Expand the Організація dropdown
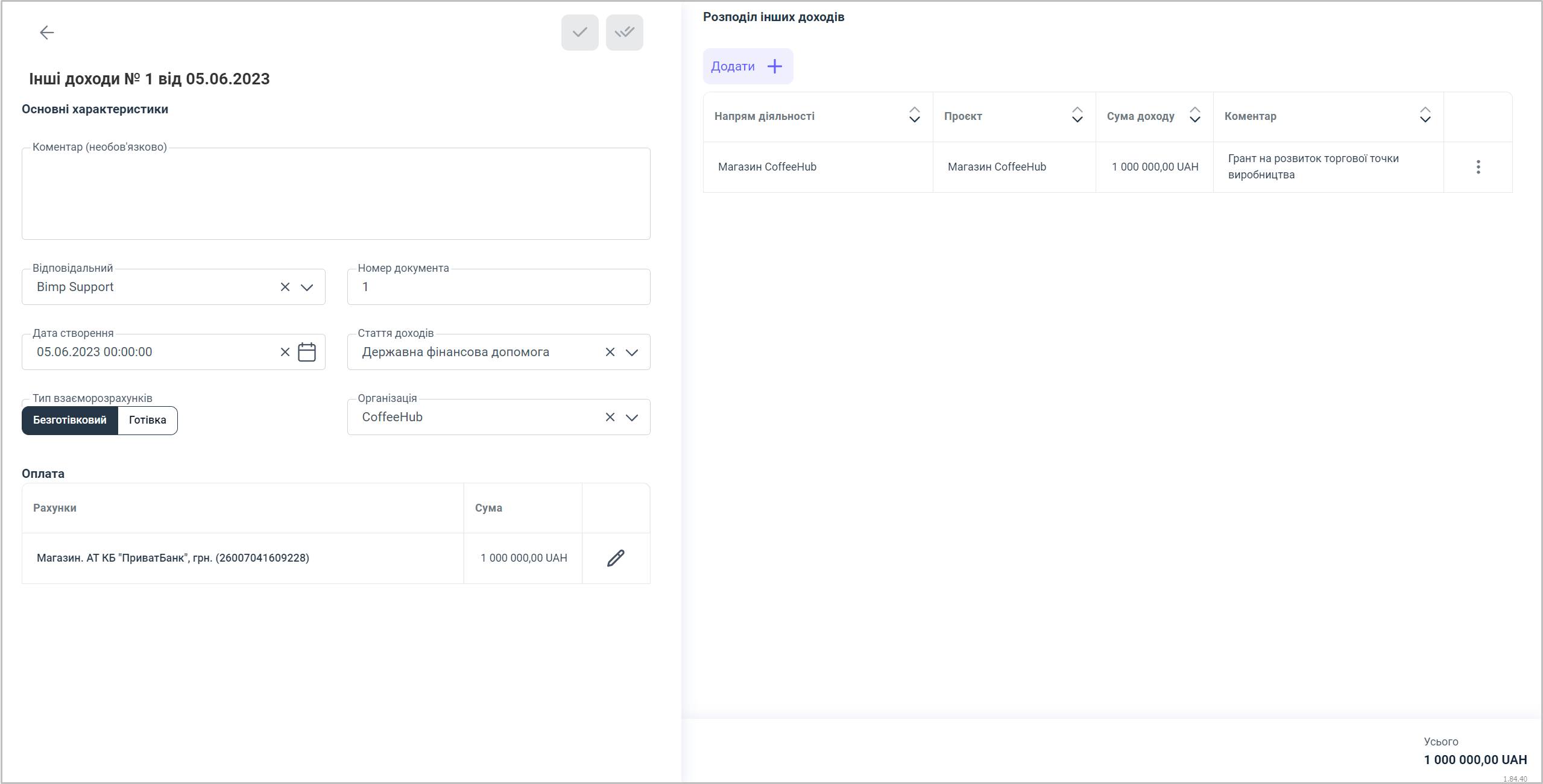The image size is (1543, 784). [x=632, y=417]
